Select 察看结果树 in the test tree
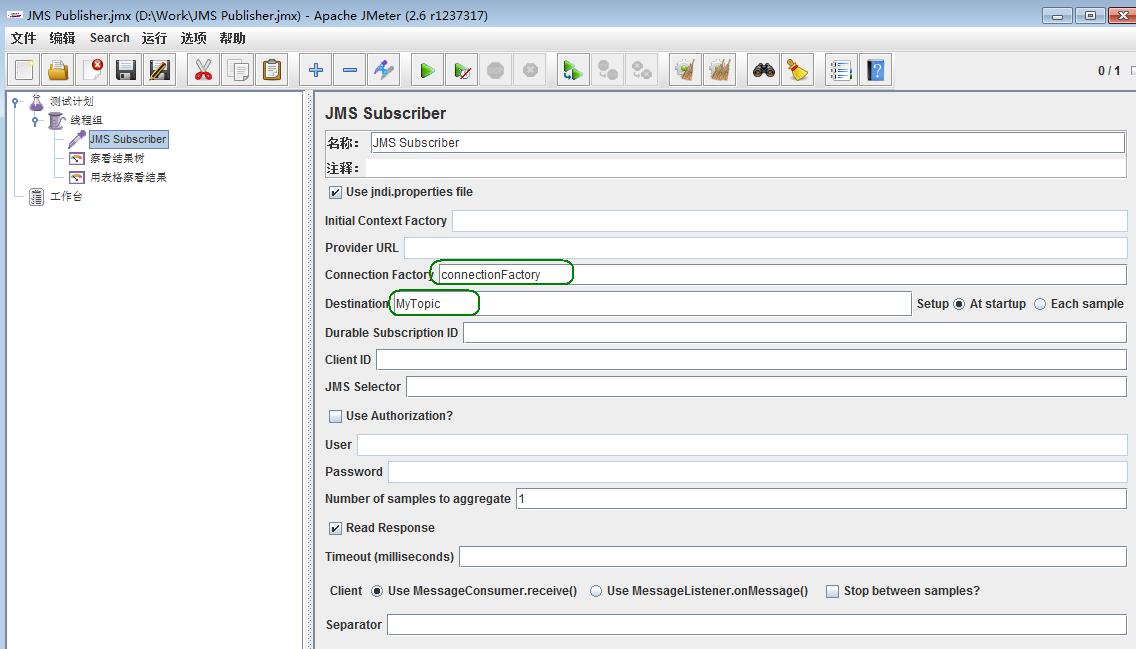The height and width of the screenshot is (649, 1136). click(x=117, y=158)
